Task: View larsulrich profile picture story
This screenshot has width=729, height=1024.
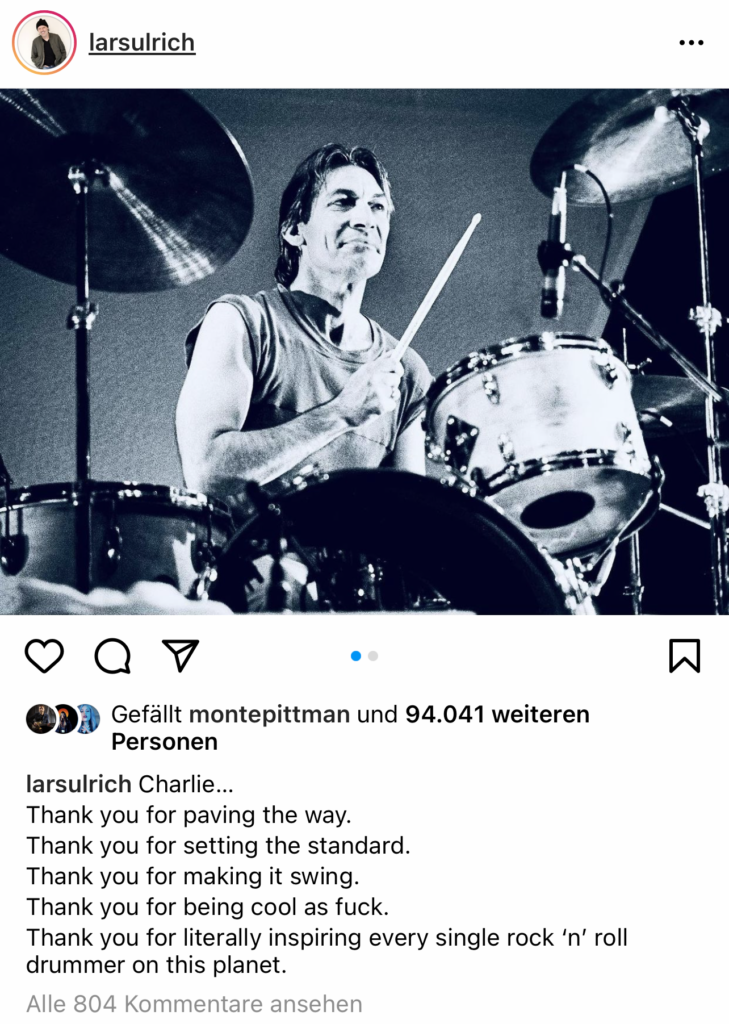Action: pyautogui.click(x=44, y=43)
